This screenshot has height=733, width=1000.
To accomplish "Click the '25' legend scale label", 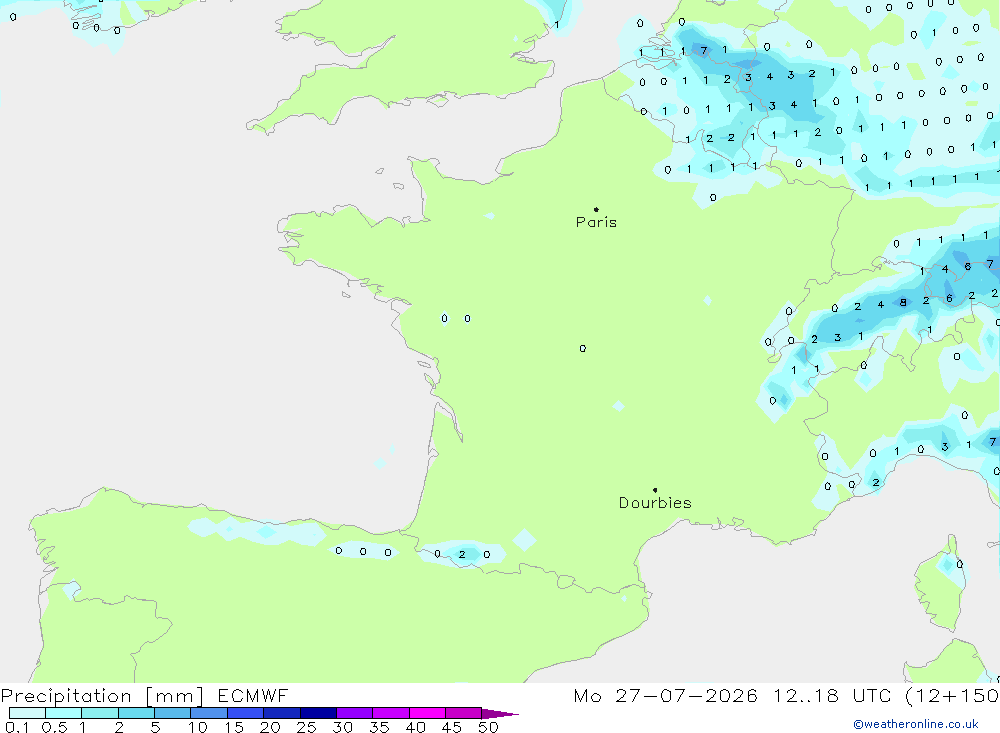I will (307, 727).
